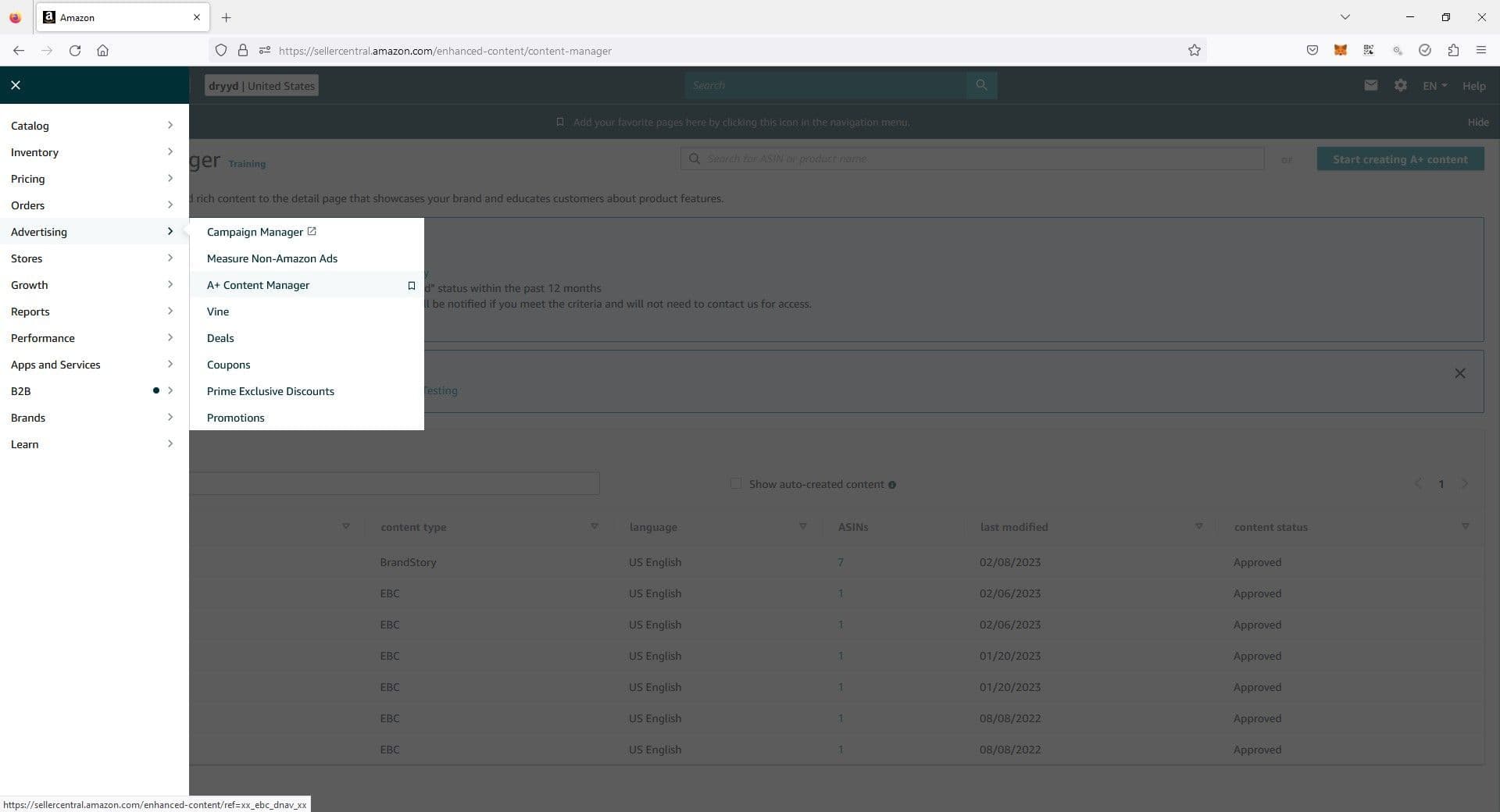The width and height of the screenshot is (1500, 812).
Task: Open last modified column sort arrow
Action: 1198,527
